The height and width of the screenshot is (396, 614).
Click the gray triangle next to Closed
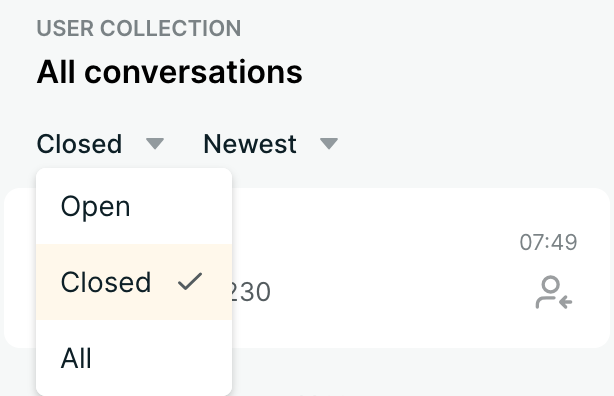(x=155, y=143)
